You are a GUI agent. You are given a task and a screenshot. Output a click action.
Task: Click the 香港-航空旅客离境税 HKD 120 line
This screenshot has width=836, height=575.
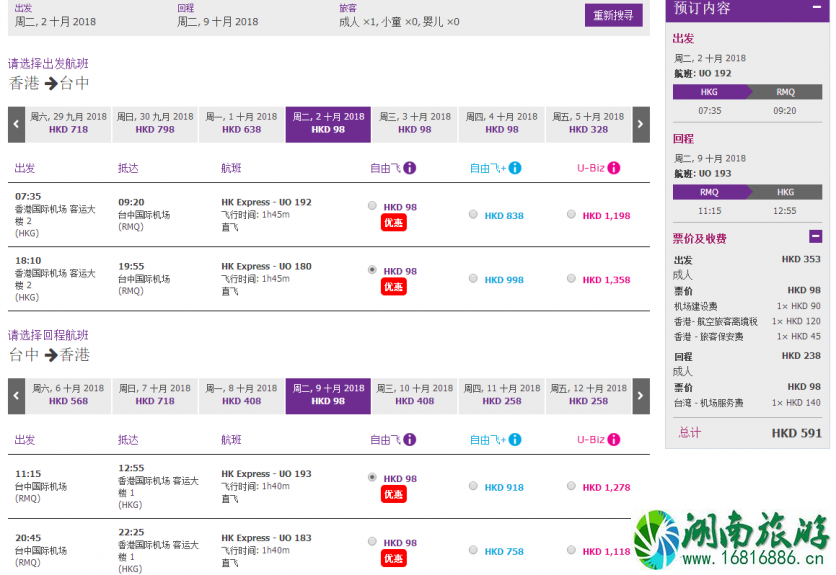click(x=747, y=322)
